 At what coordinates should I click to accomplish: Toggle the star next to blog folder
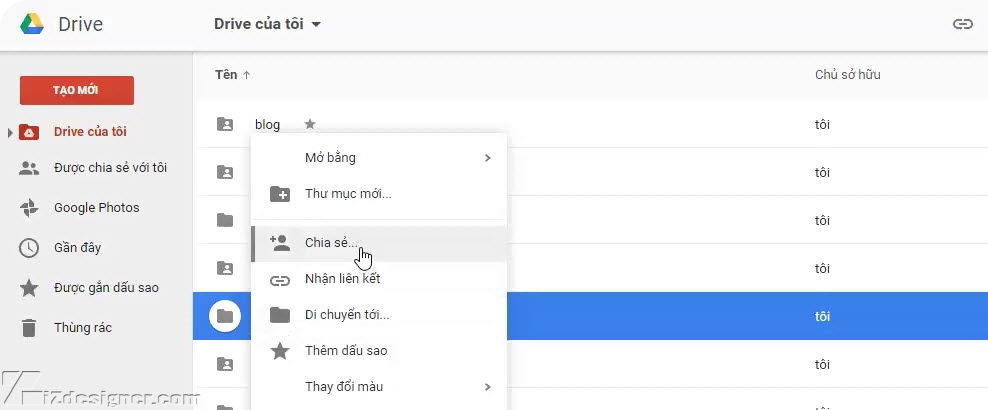pos(310,124)
